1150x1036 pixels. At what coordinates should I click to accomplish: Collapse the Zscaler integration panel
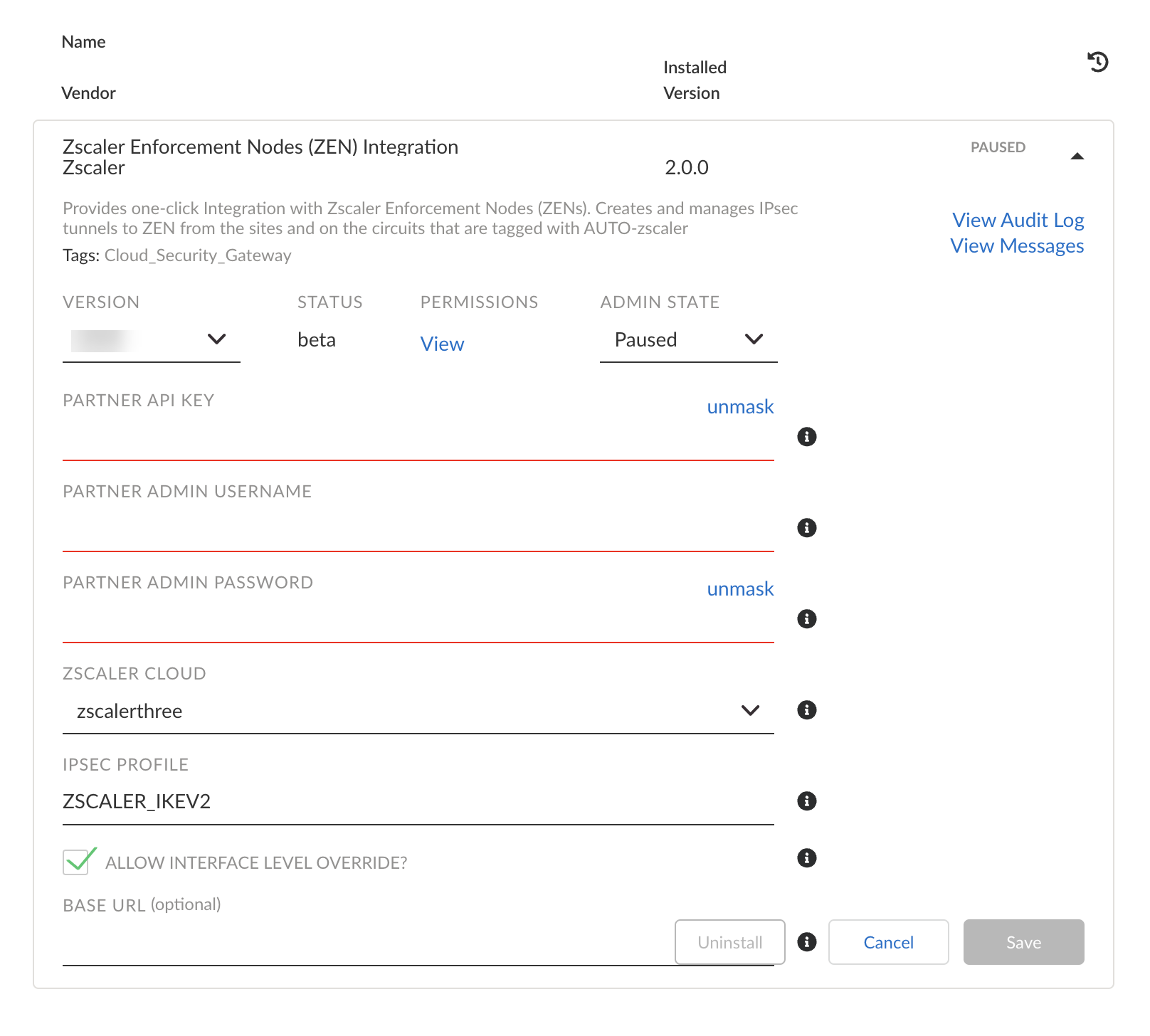(1077, 157)
